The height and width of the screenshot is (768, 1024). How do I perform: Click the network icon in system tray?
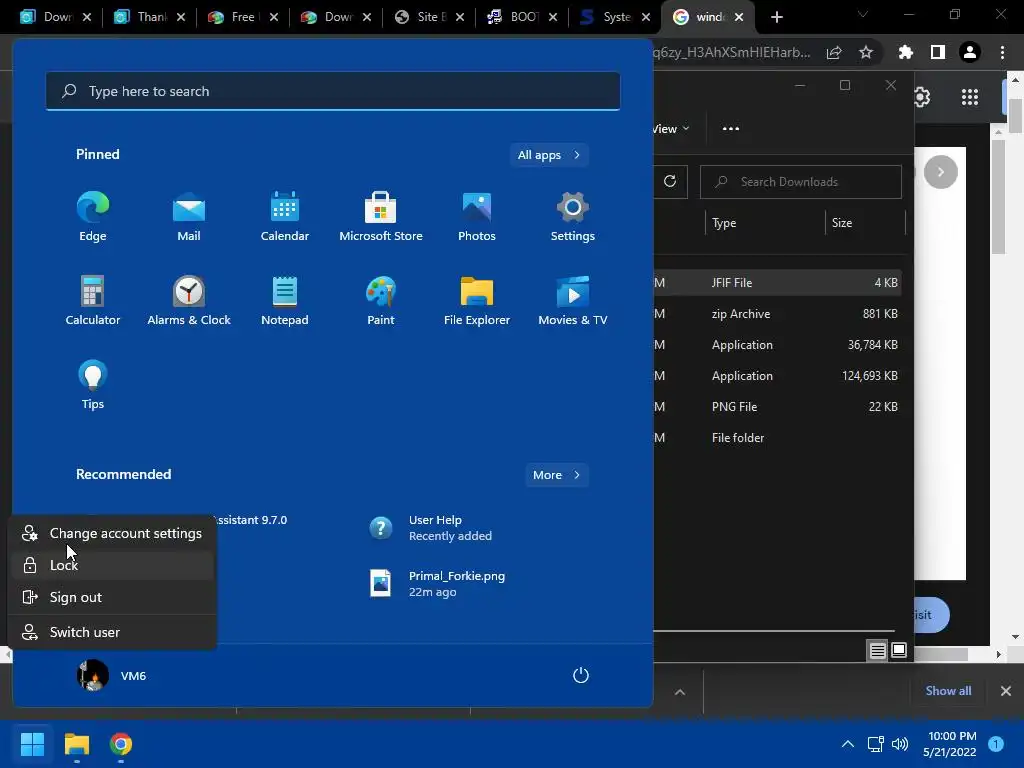pos(875,744)
